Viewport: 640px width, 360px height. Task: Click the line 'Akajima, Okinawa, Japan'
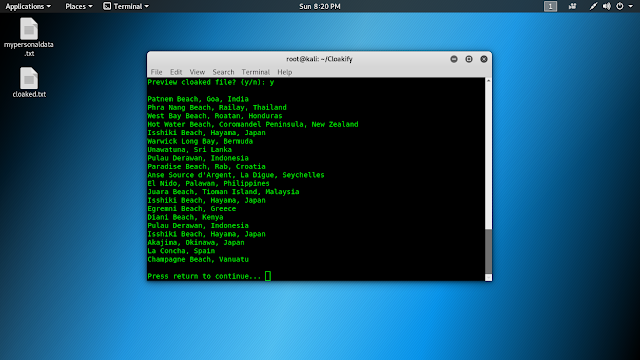click(196, 242)
